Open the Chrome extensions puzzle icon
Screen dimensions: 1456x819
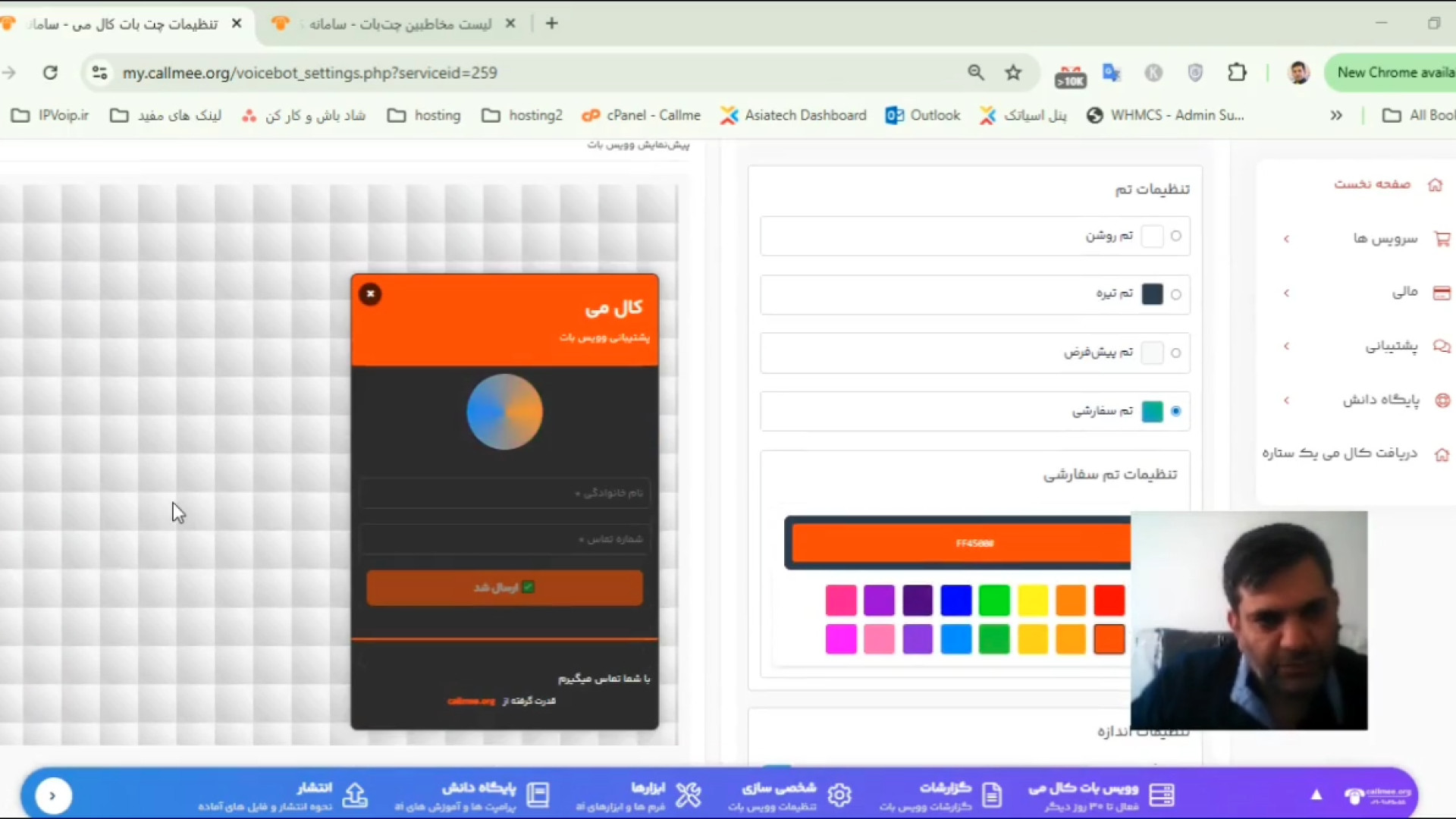[x=1237, y=73]
